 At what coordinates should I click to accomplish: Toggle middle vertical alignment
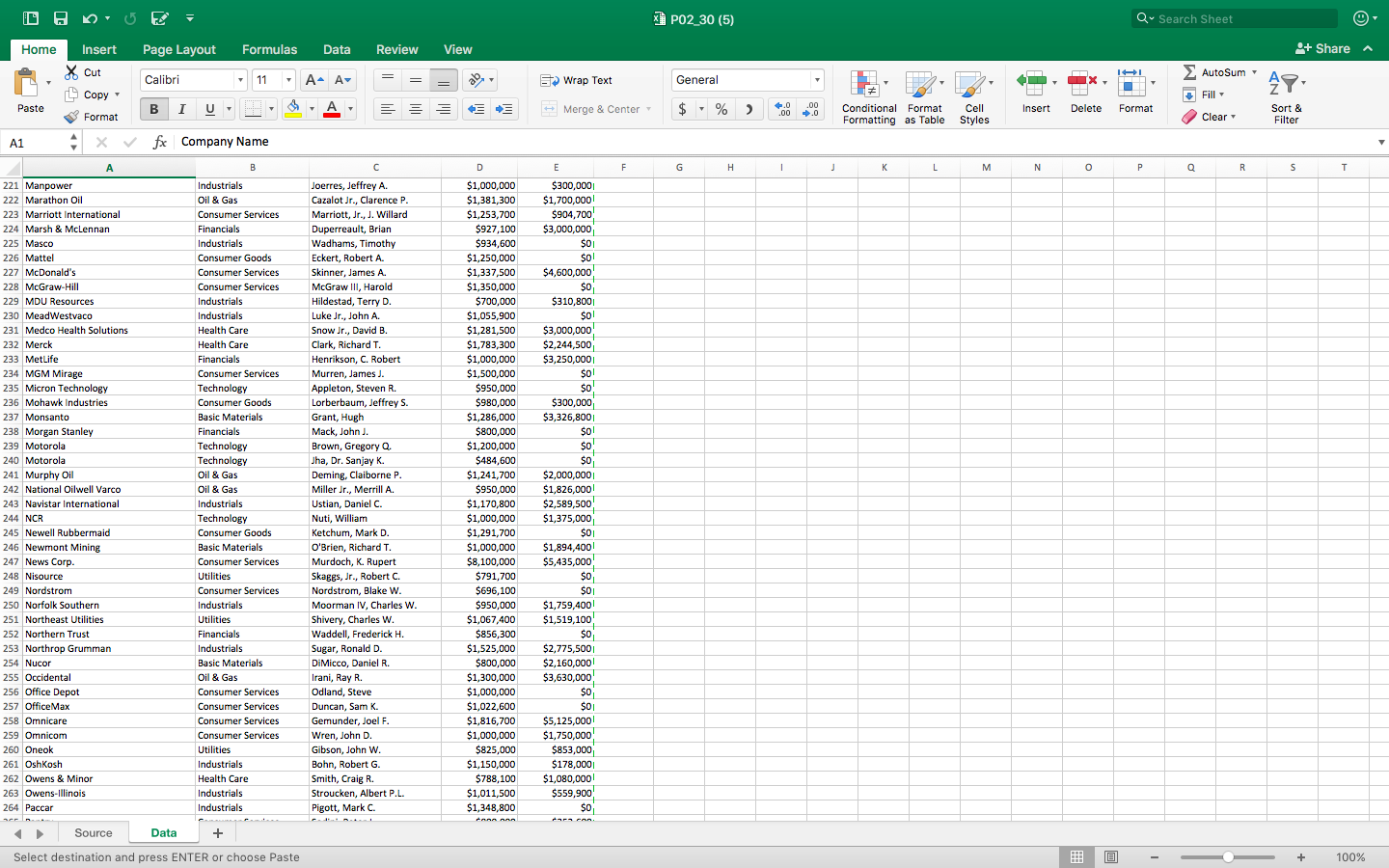[x=416, y=80]
